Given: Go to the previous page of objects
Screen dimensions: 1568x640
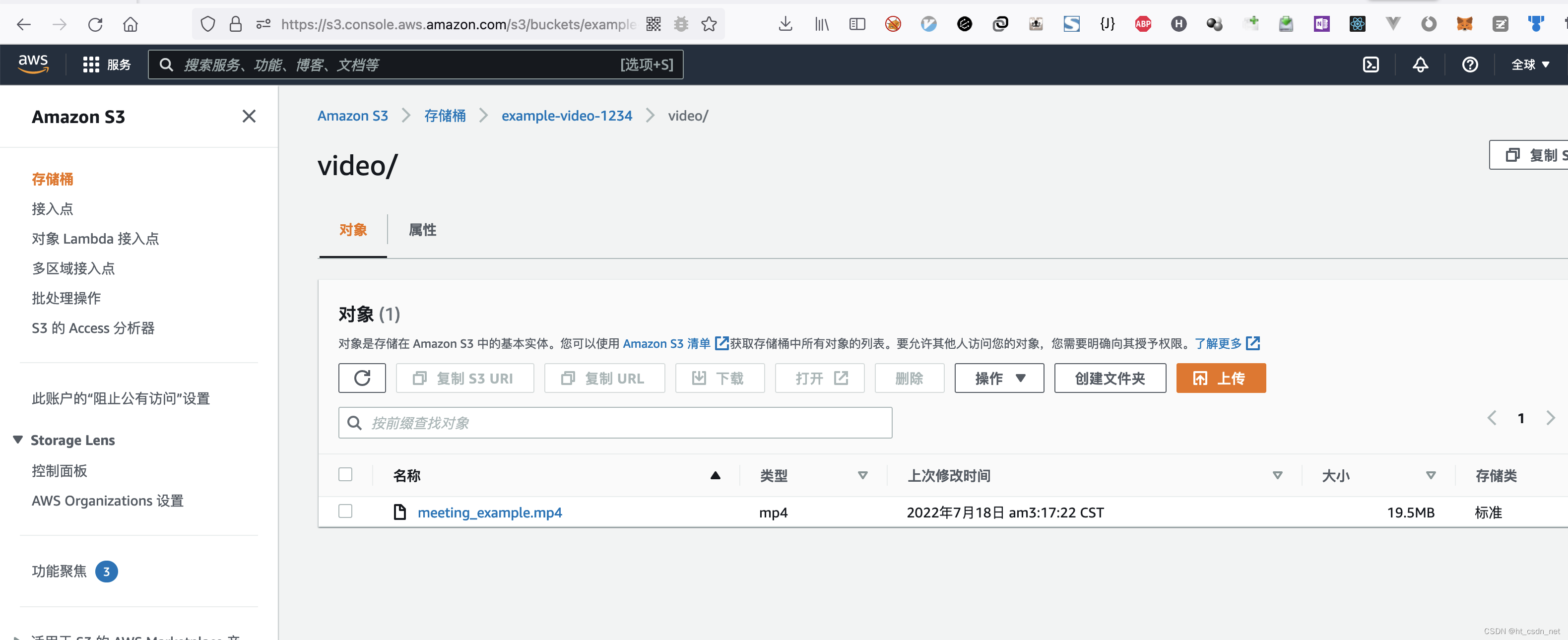Looking at the screenshot, I should tap(1492, 418).
